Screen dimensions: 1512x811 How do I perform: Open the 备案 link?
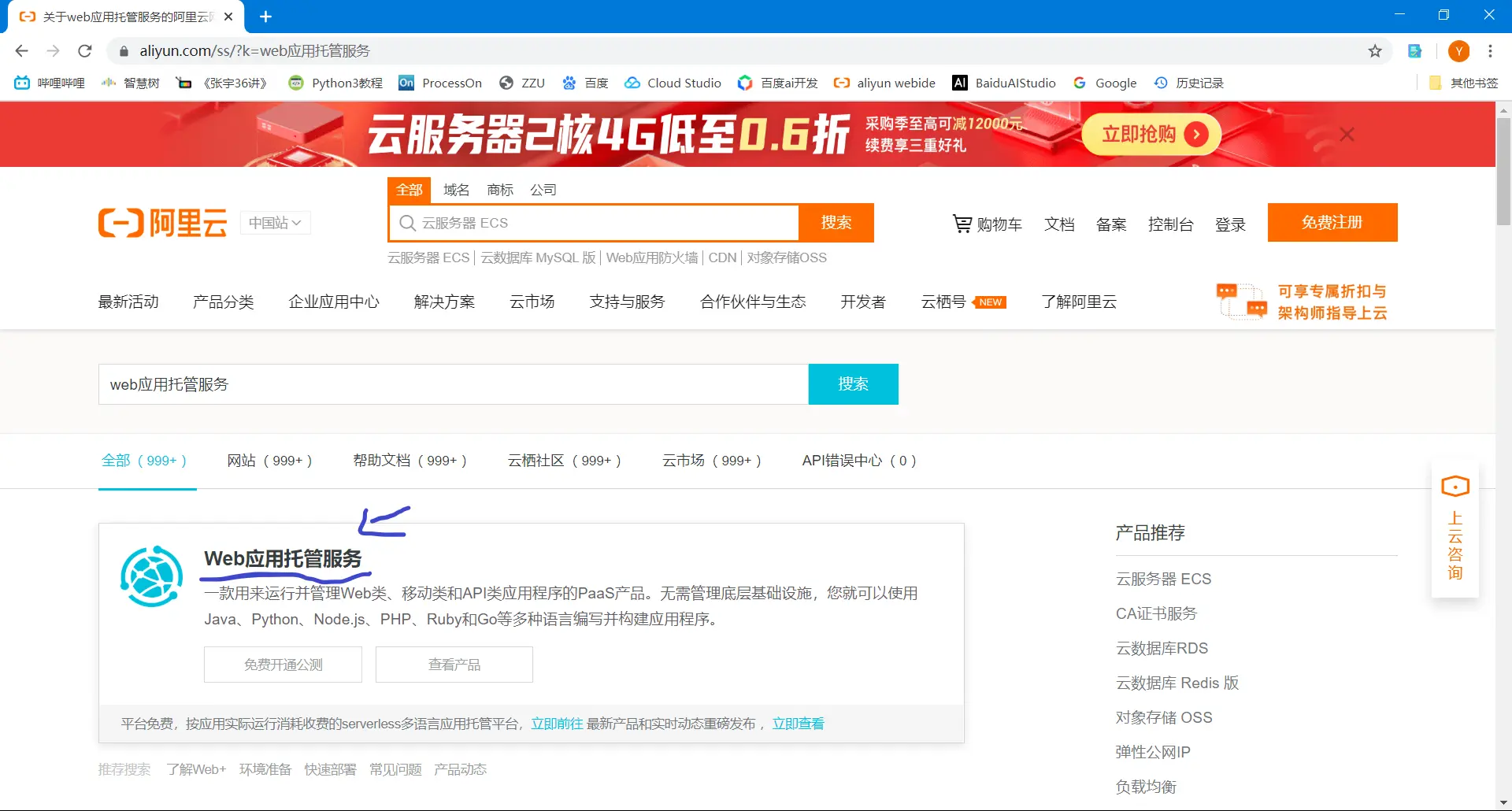pos(1111,224)
